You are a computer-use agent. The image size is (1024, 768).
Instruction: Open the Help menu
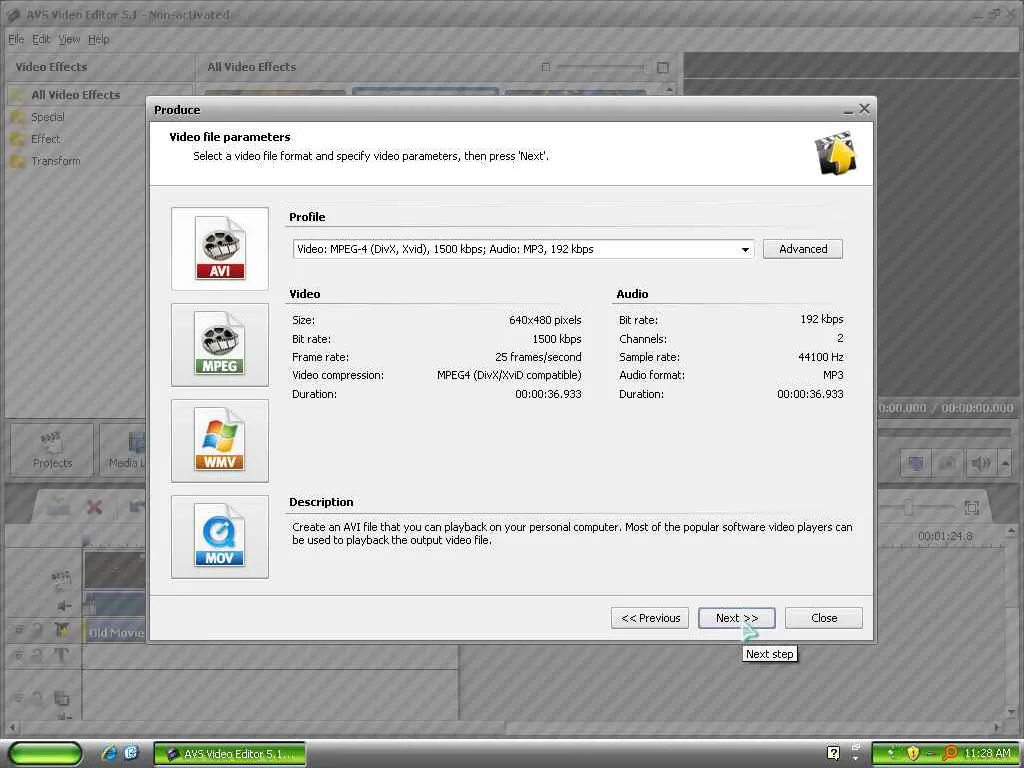[x=99, y=39]
